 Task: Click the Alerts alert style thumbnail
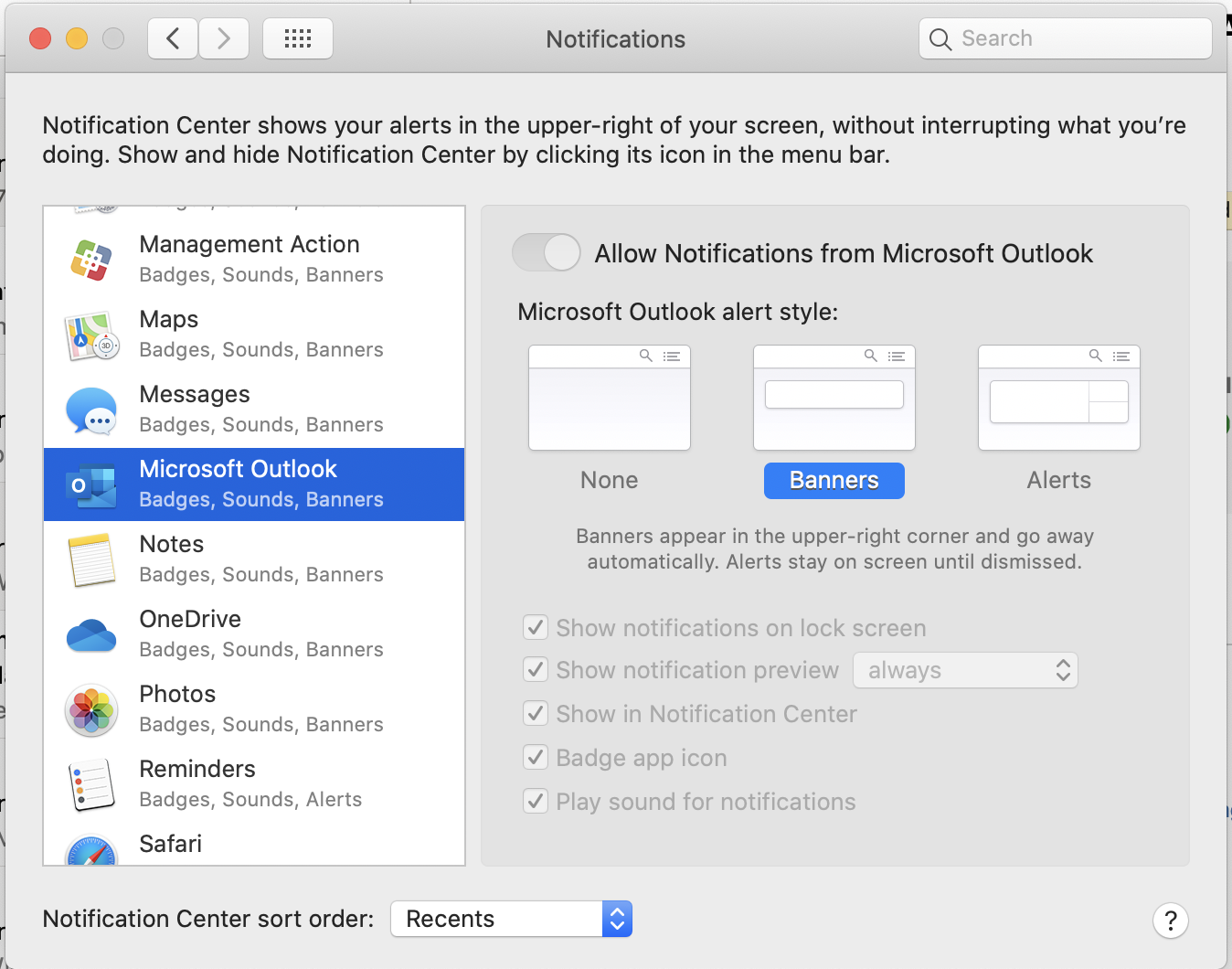point(1059,398)
